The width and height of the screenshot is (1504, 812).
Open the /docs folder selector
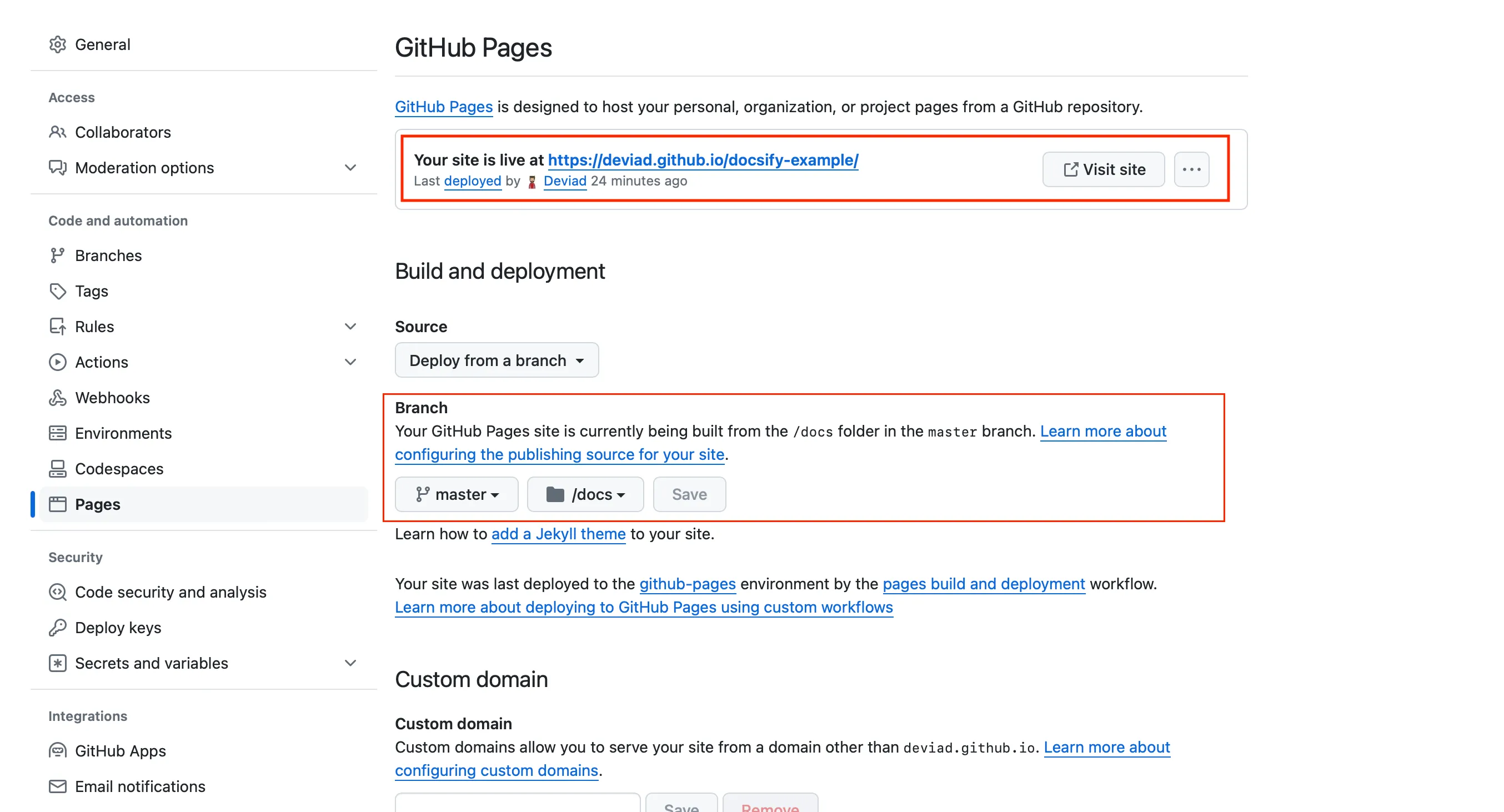(585, 494)
